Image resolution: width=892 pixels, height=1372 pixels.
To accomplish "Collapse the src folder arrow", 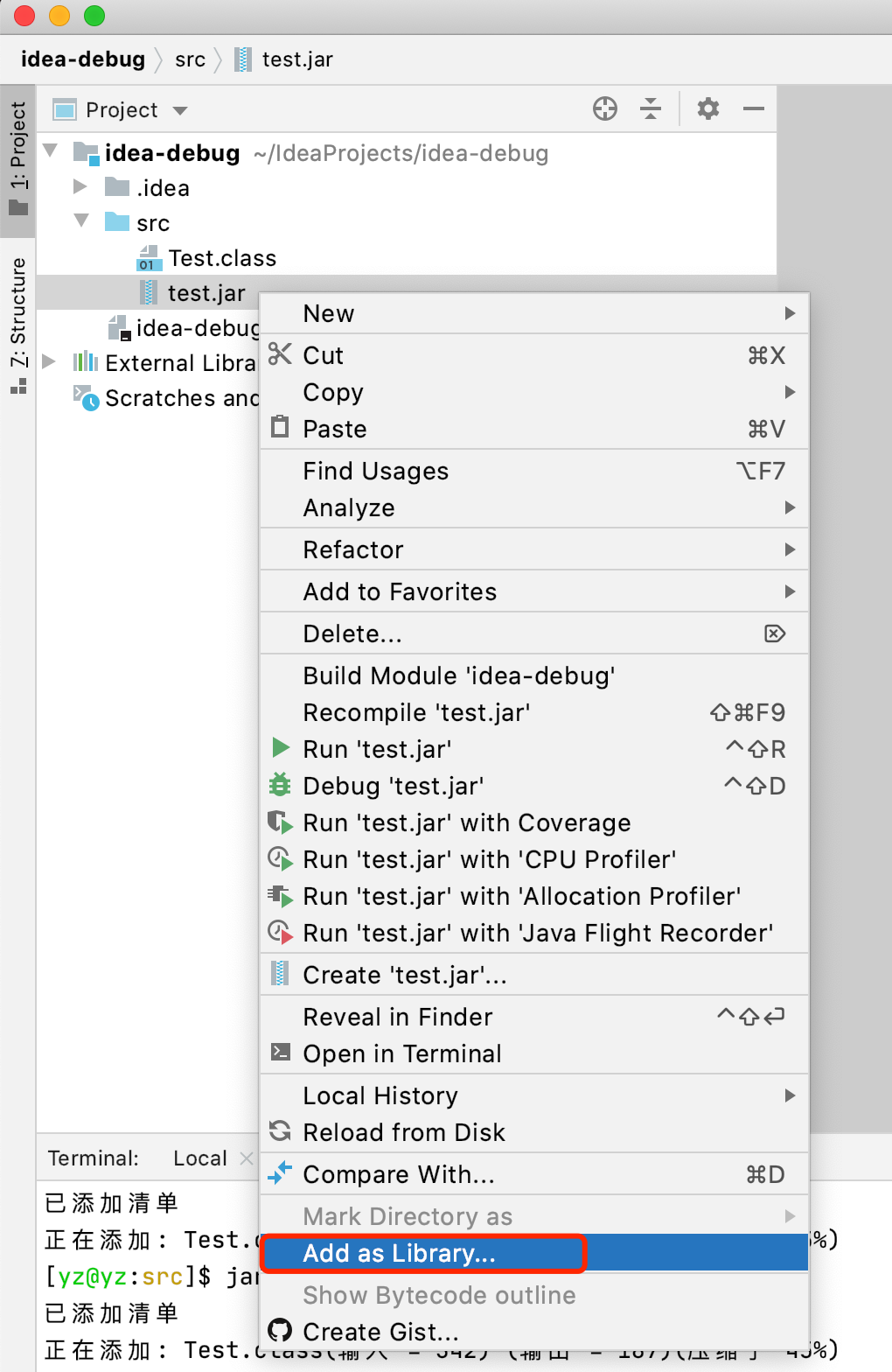I will [81, 221].
